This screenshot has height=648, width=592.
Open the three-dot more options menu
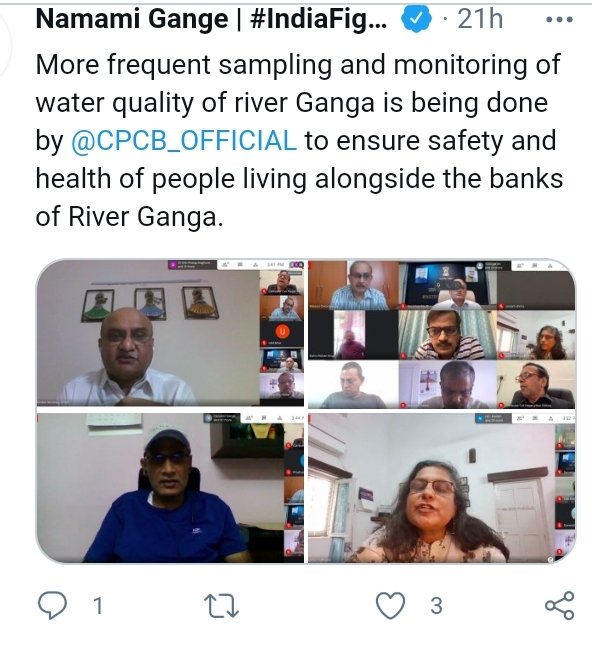pos(559,19)
